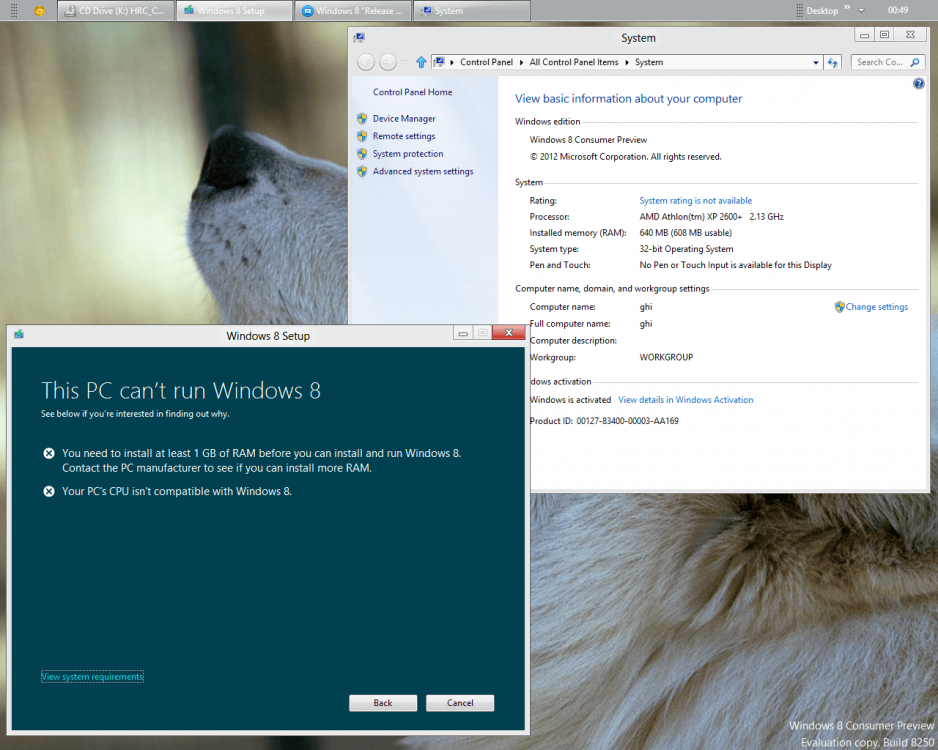Click the RAM requirement error icon
Image resolution: width=938 pixels, height=750 pixels.
pos(49,453)
